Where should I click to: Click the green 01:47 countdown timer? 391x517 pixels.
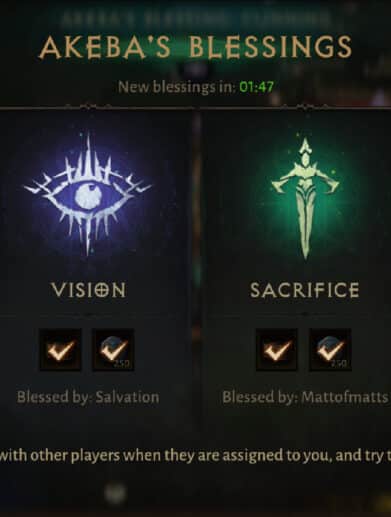(x=257, y=87)
